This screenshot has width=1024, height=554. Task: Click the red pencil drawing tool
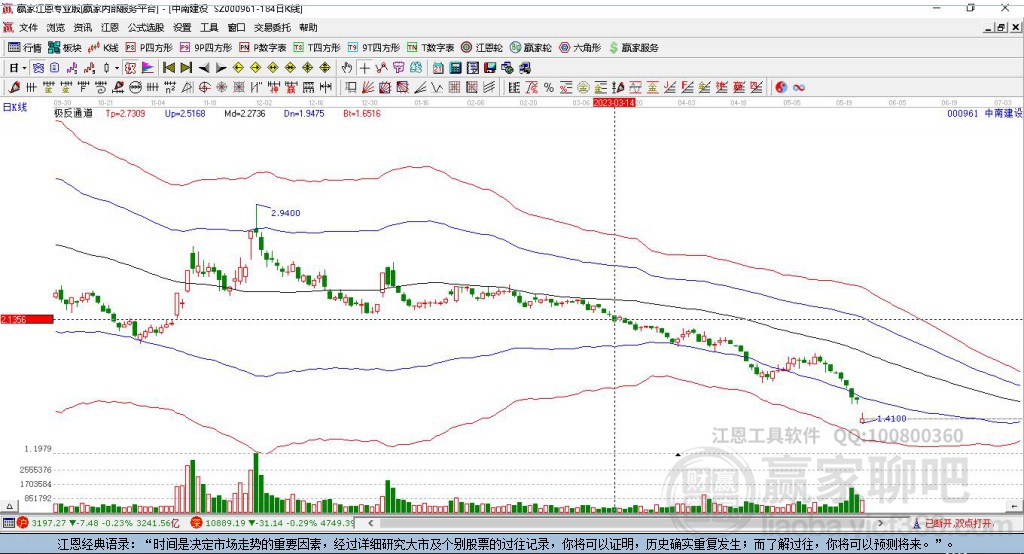coord(14,87)
